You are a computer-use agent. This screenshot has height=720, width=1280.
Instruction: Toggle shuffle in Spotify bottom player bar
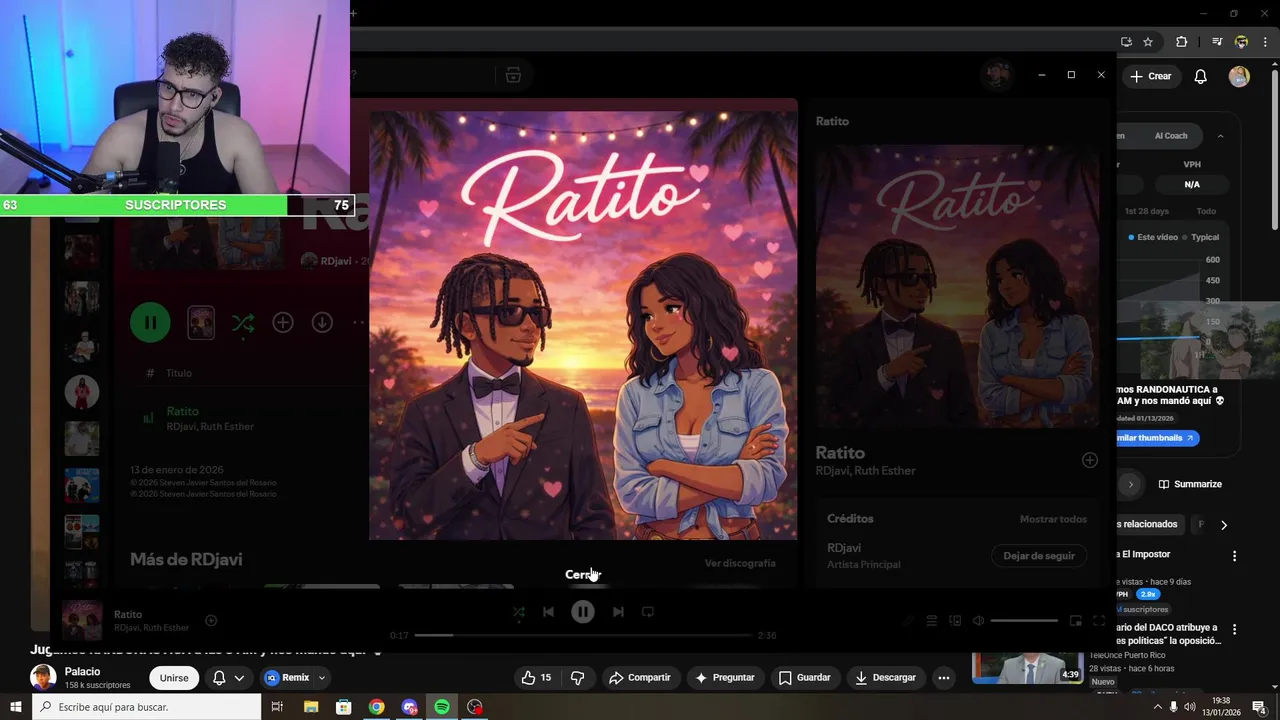click(518, 612)
